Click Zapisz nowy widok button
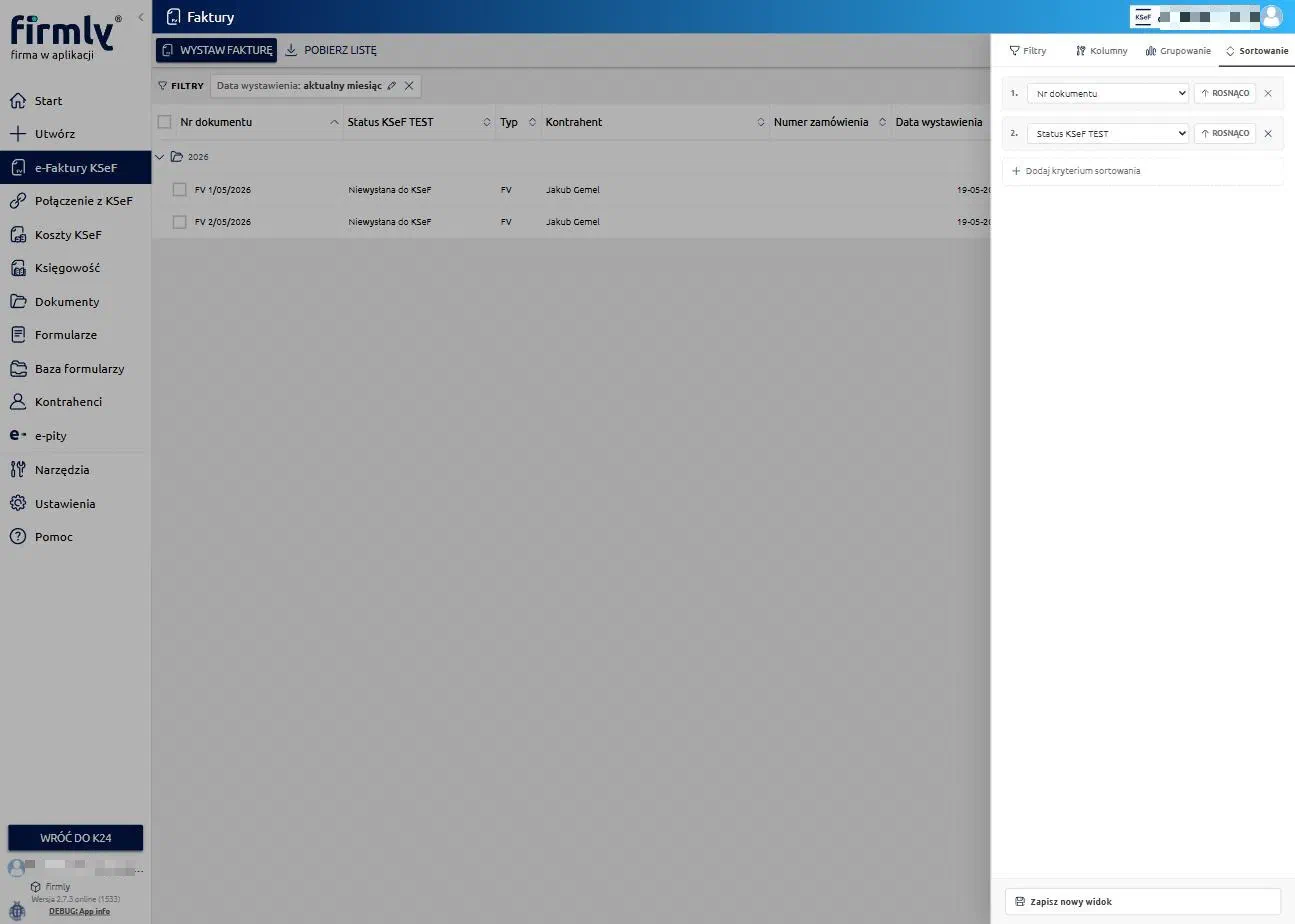1295x924 pixels. tap(1142, 901)
